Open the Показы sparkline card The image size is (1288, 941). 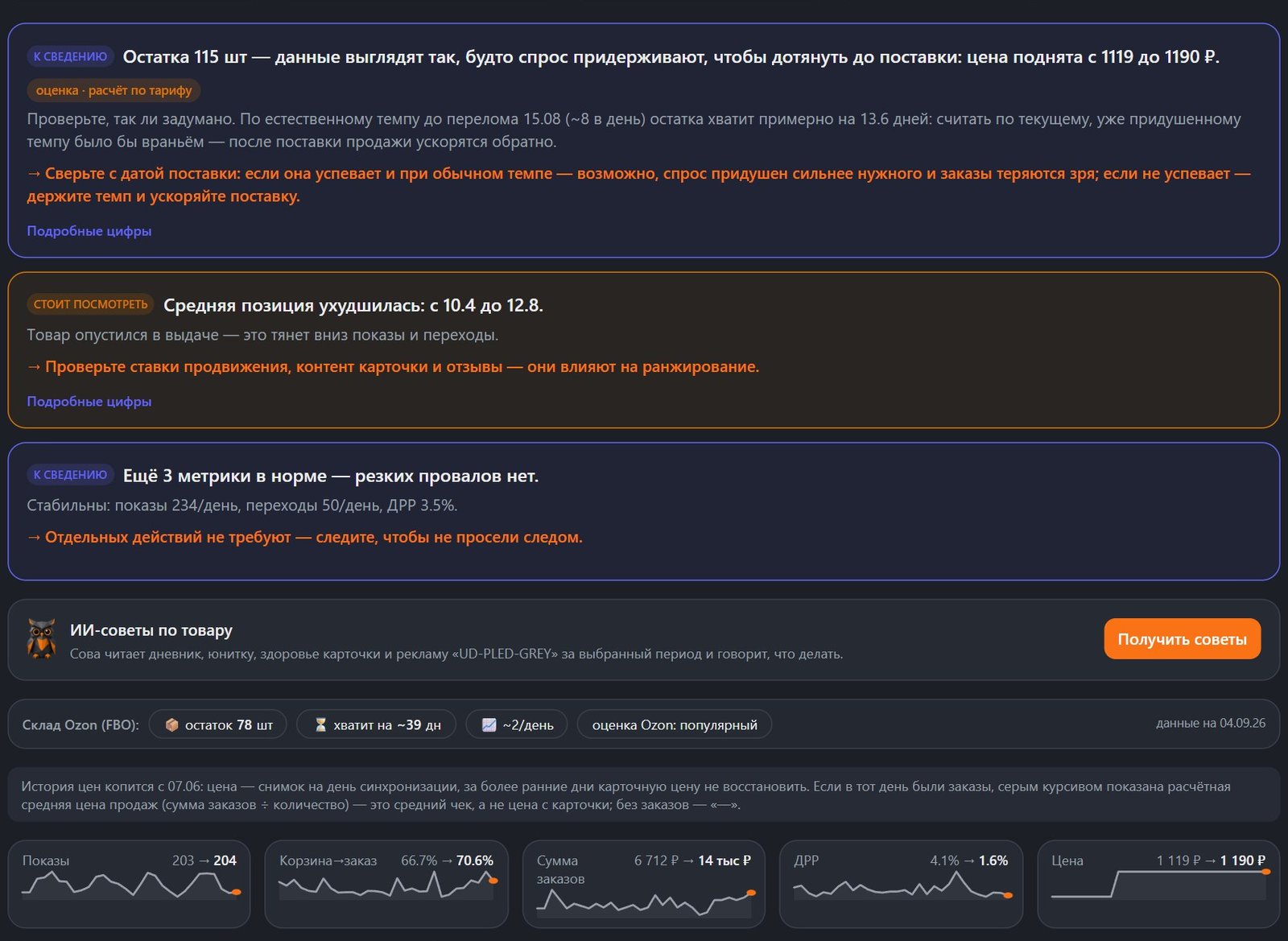click(129, 883)
